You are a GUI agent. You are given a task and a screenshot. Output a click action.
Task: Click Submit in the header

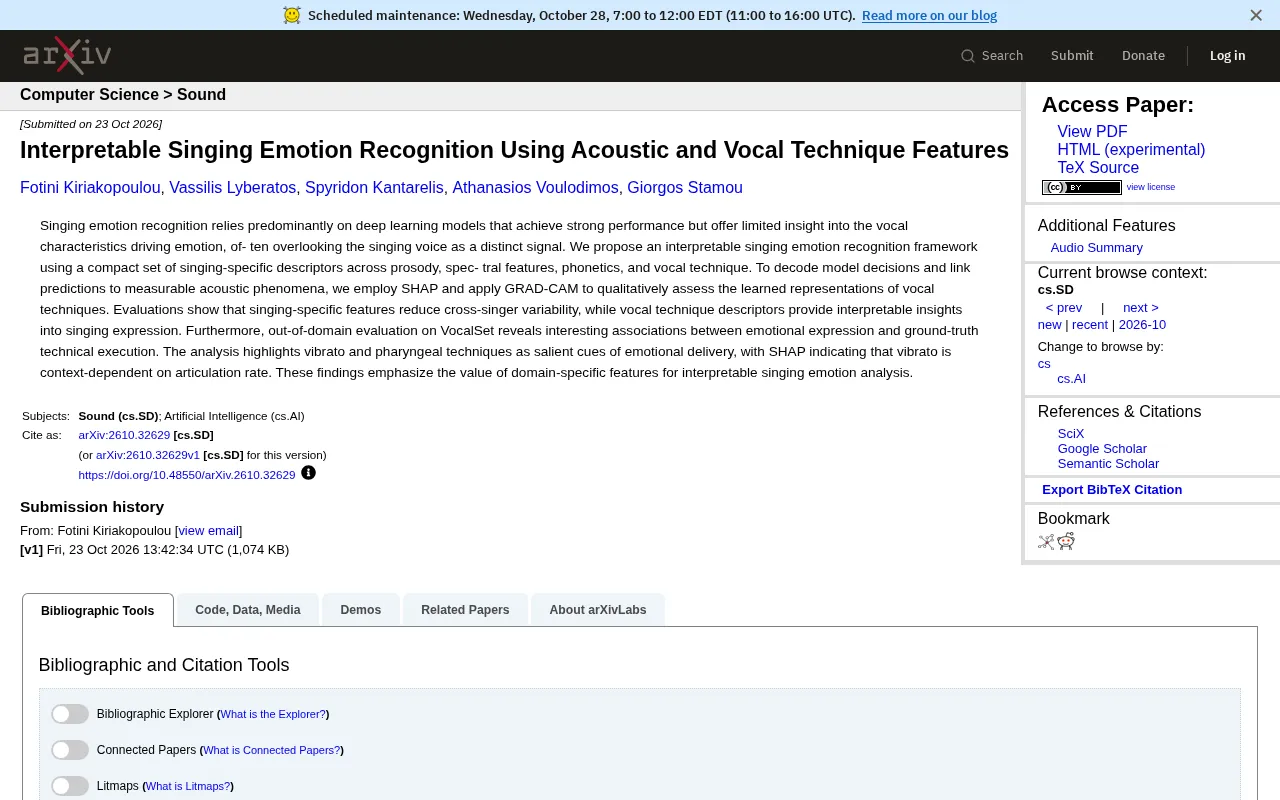[x=1072, y=56]
